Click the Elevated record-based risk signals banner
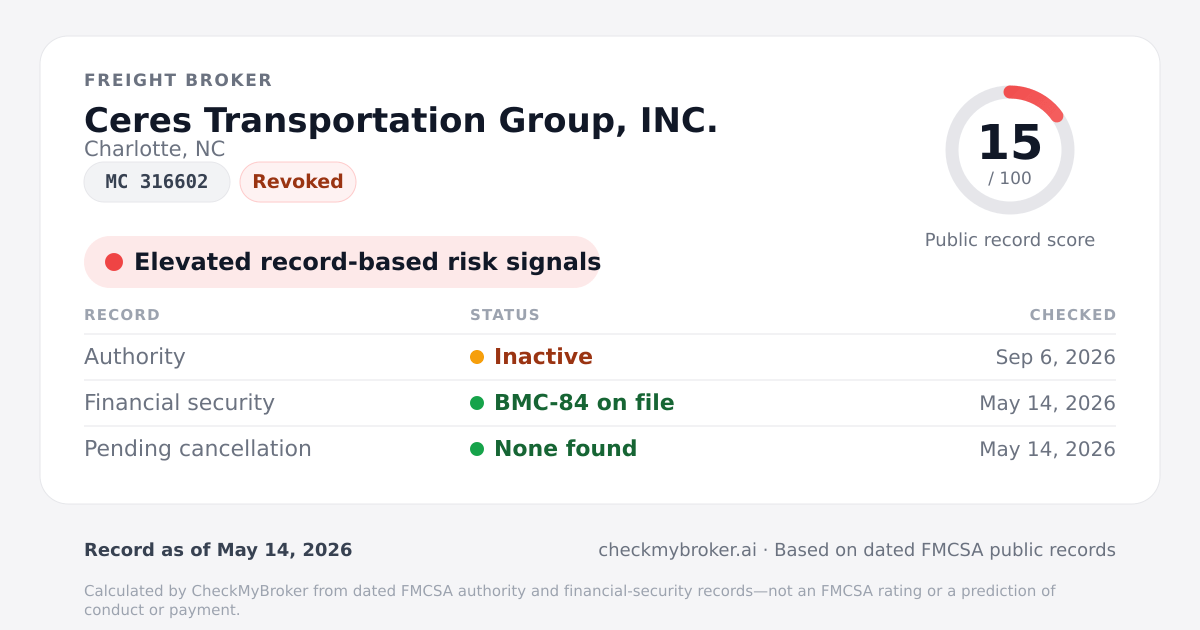Viewport: 1200px width, 630px height. [342, 262]
